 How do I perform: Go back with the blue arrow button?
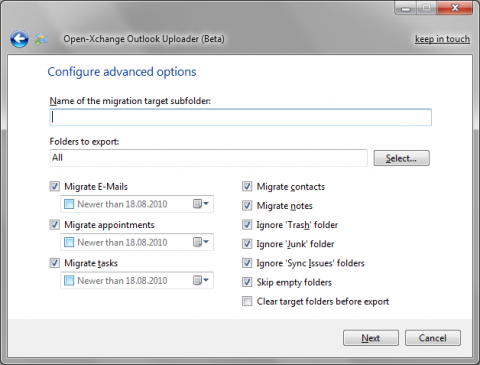pos(19,39)
